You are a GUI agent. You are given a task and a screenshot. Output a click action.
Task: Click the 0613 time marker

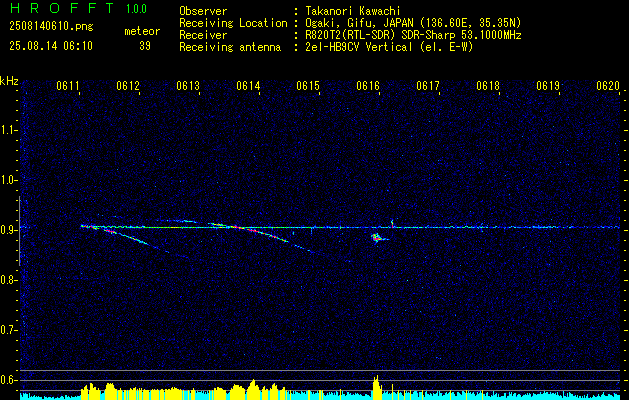[188, 86]
